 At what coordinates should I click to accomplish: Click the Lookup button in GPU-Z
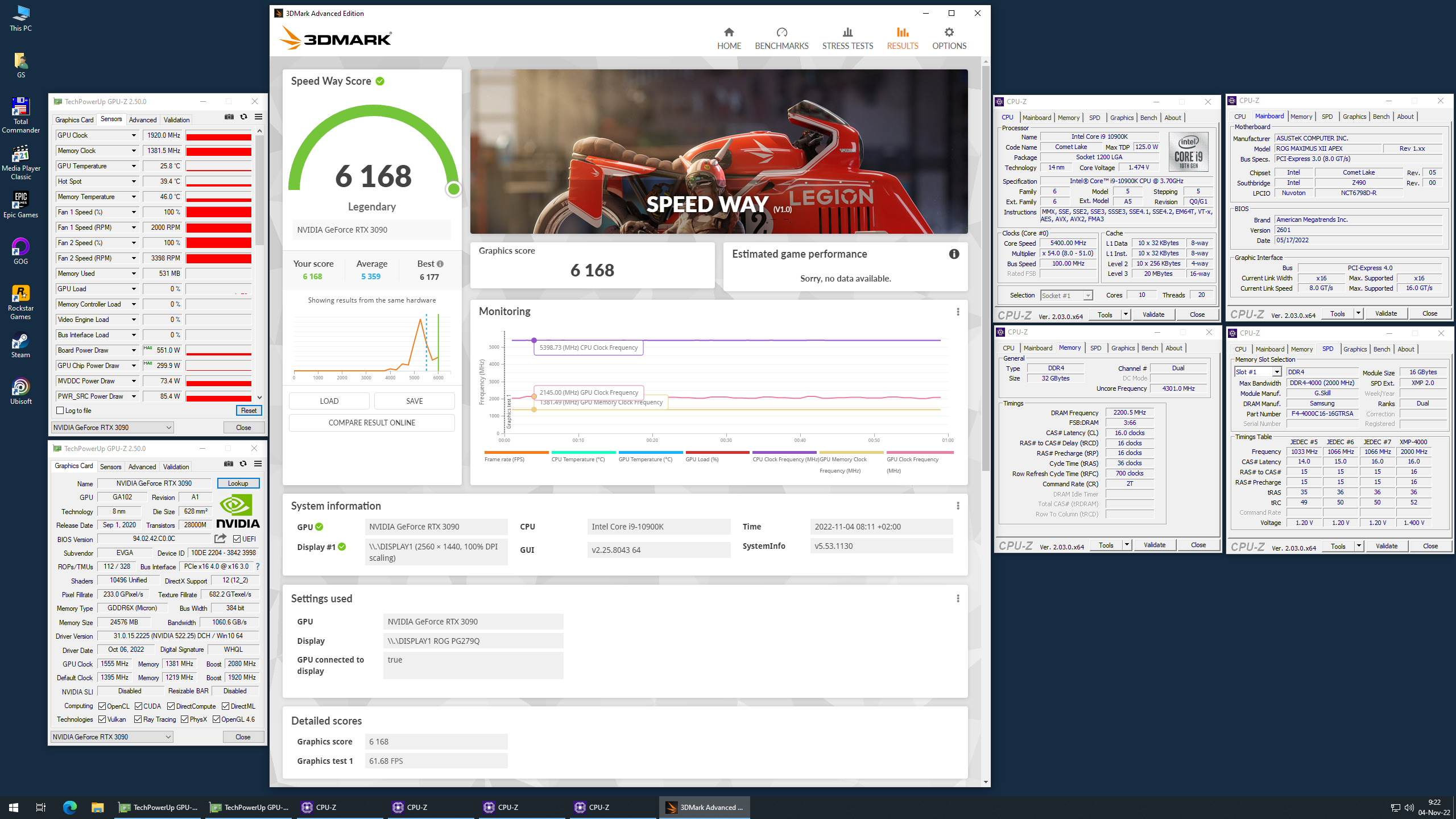238,483
